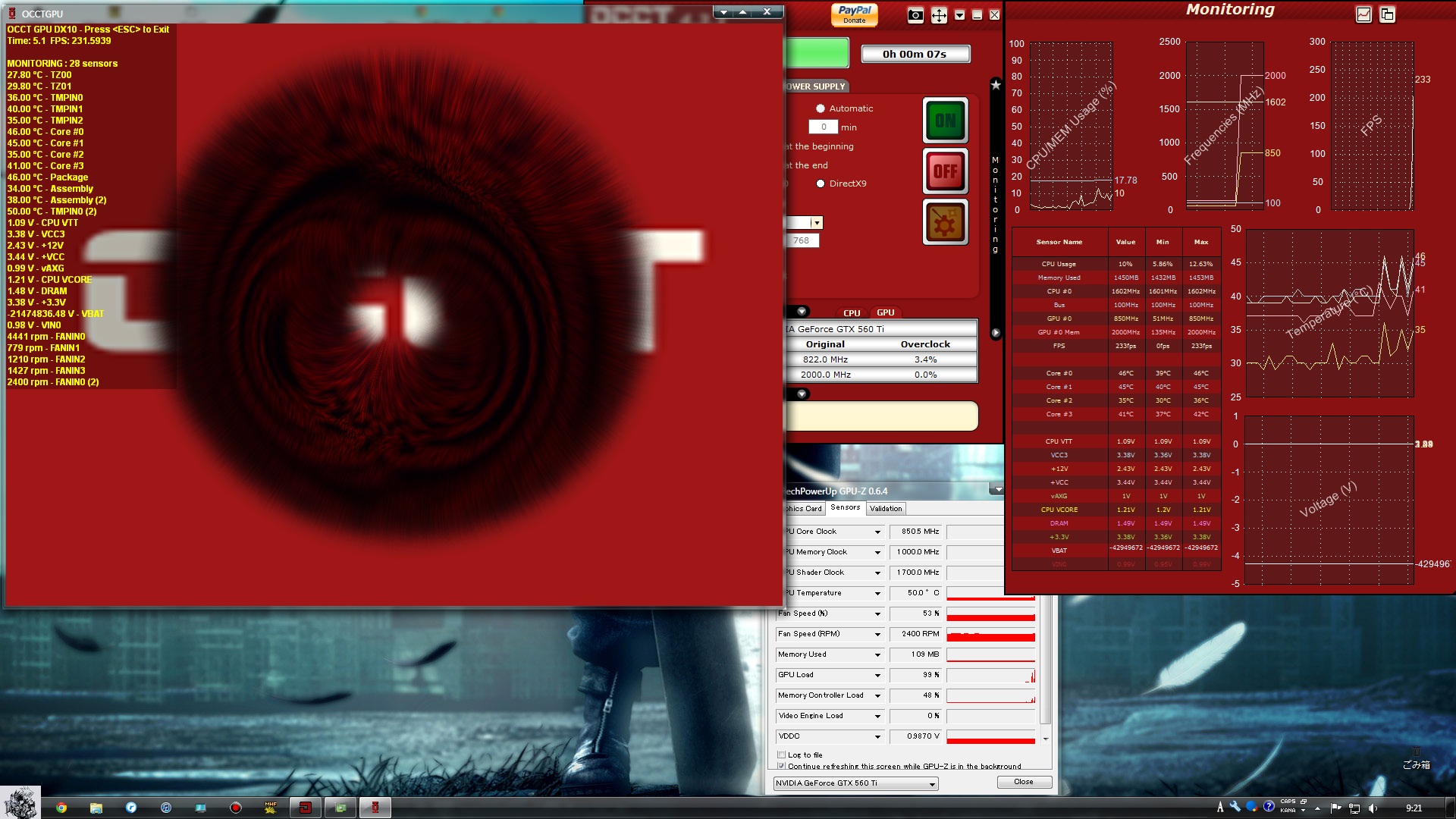Click the move window arrows icon

click(x=939, y=15)
